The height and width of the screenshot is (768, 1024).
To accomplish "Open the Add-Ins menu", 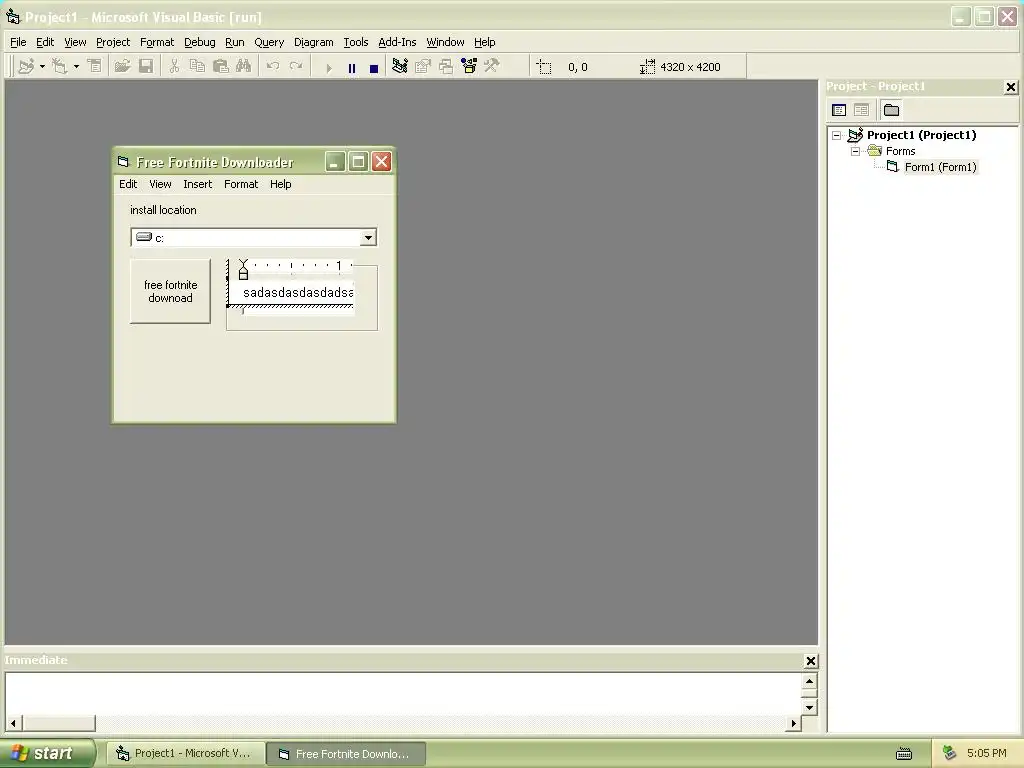I will 397,42.
